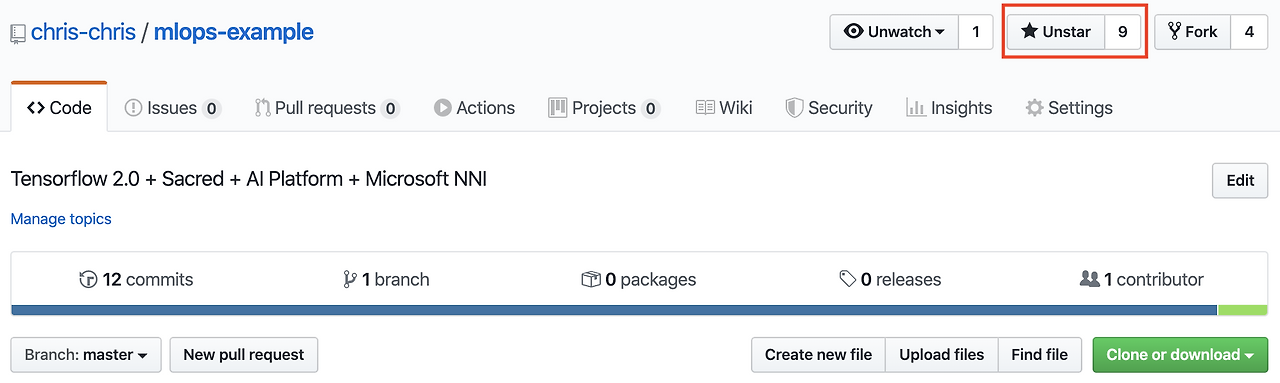The width and height of the screenshot is (1280, 383).
Task: Click the repository book icon
Action: click(18, 33)
